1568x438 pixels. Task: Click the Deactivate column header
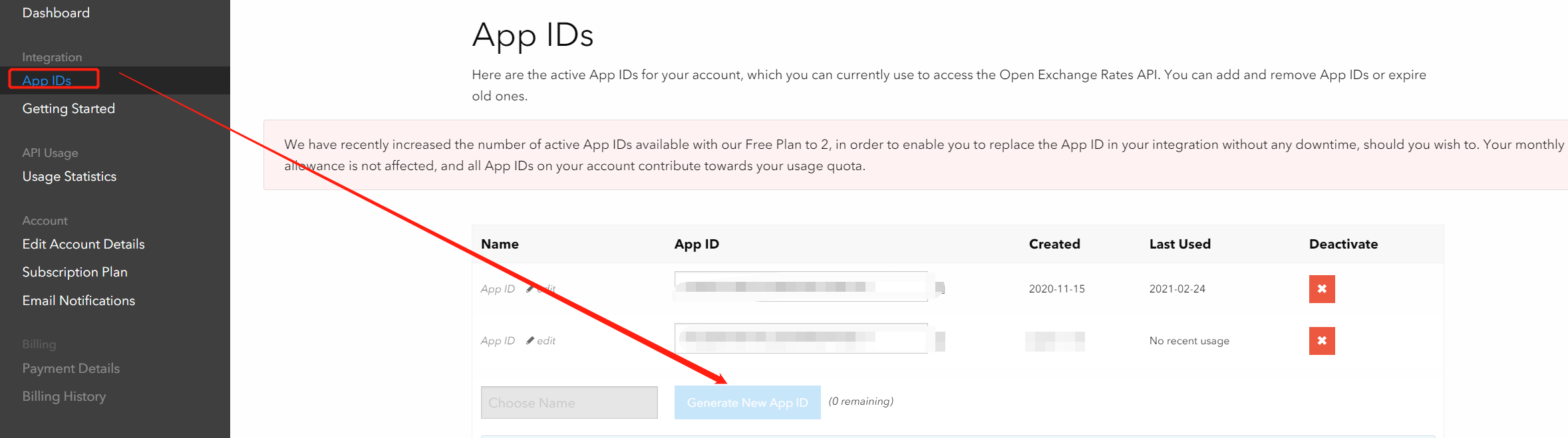click(1342, 244)
